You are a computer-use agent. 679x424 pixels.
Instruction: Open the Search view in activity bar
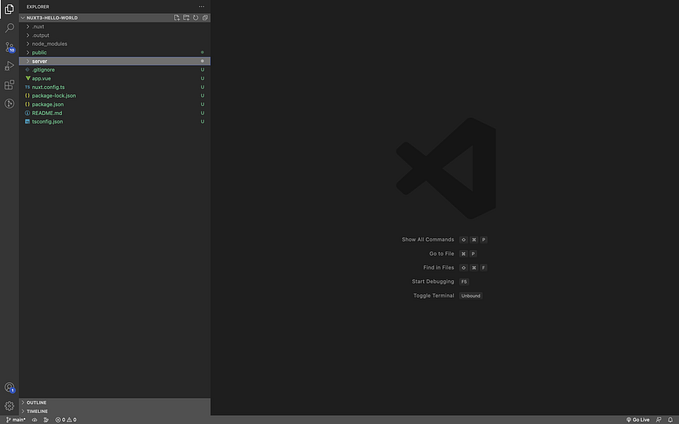pyautogui.click(x=9, y=28)
